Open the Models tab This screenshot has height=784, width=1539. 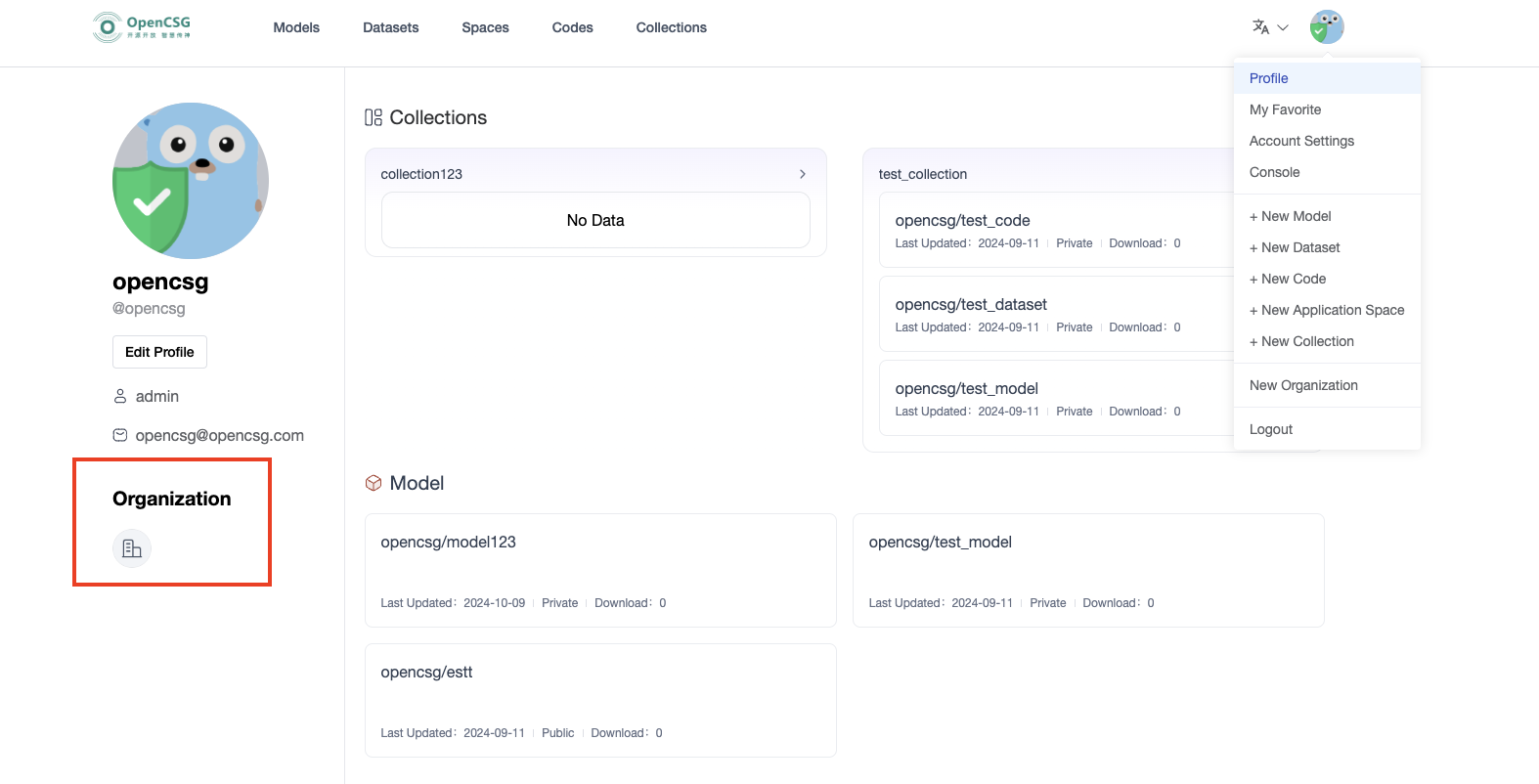click(x=296, y=27)
